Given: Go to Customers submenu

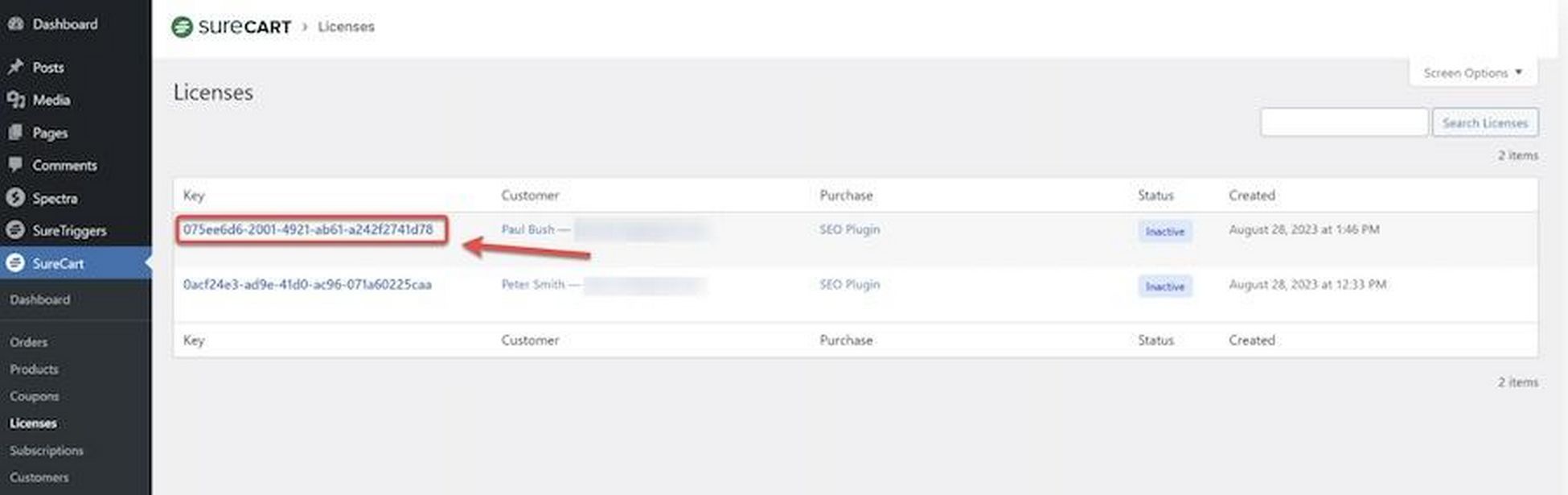Looking at the screenshot, I should pos(39,477).
